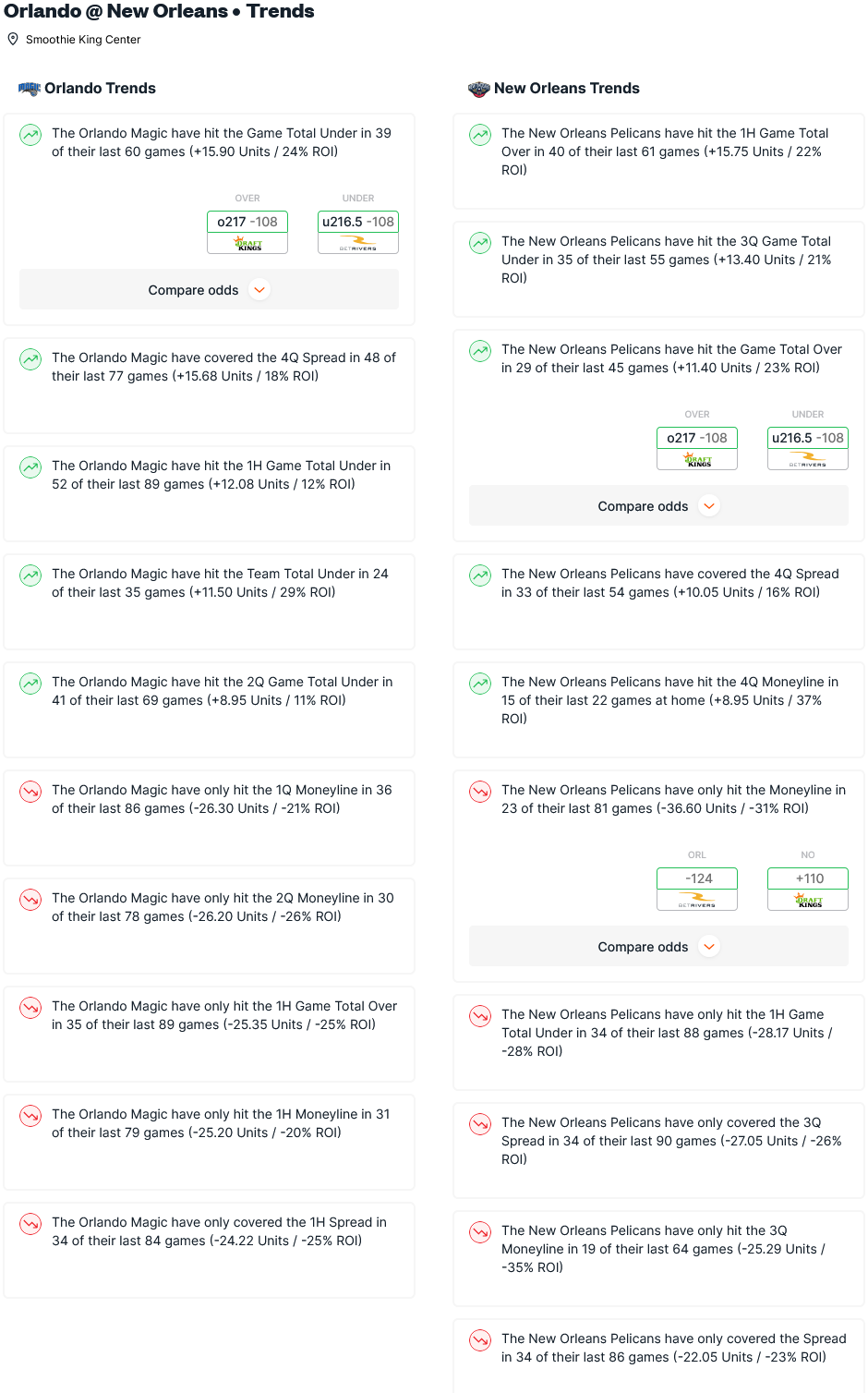Click the Orlando Magic team logo icon
Viewport: 868px width, 1393px height.
point(30,89)
